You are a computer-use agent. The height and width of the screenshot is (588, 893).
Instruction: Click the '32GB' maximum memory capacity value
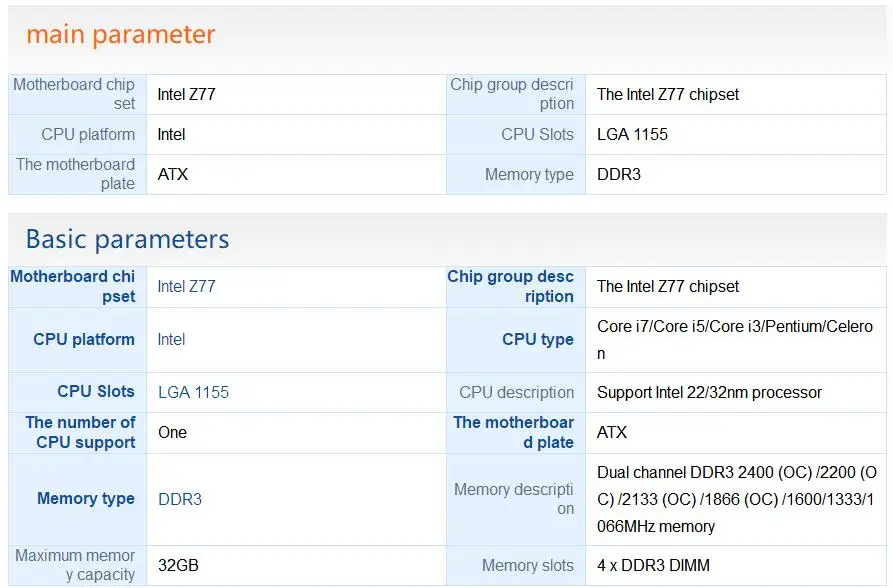(178, 565)
